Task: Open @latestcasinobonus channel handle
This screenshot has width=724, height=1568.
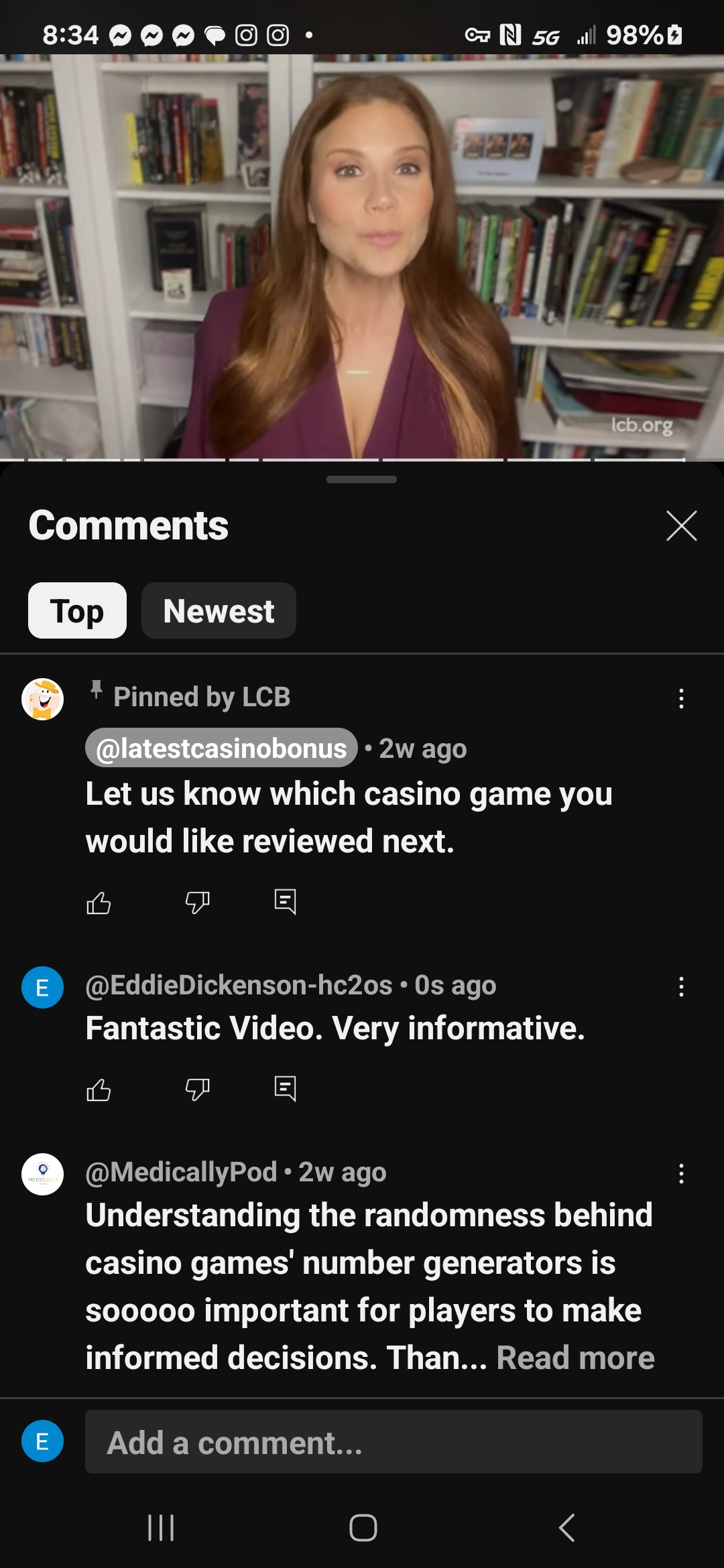Action: point(221,748)
